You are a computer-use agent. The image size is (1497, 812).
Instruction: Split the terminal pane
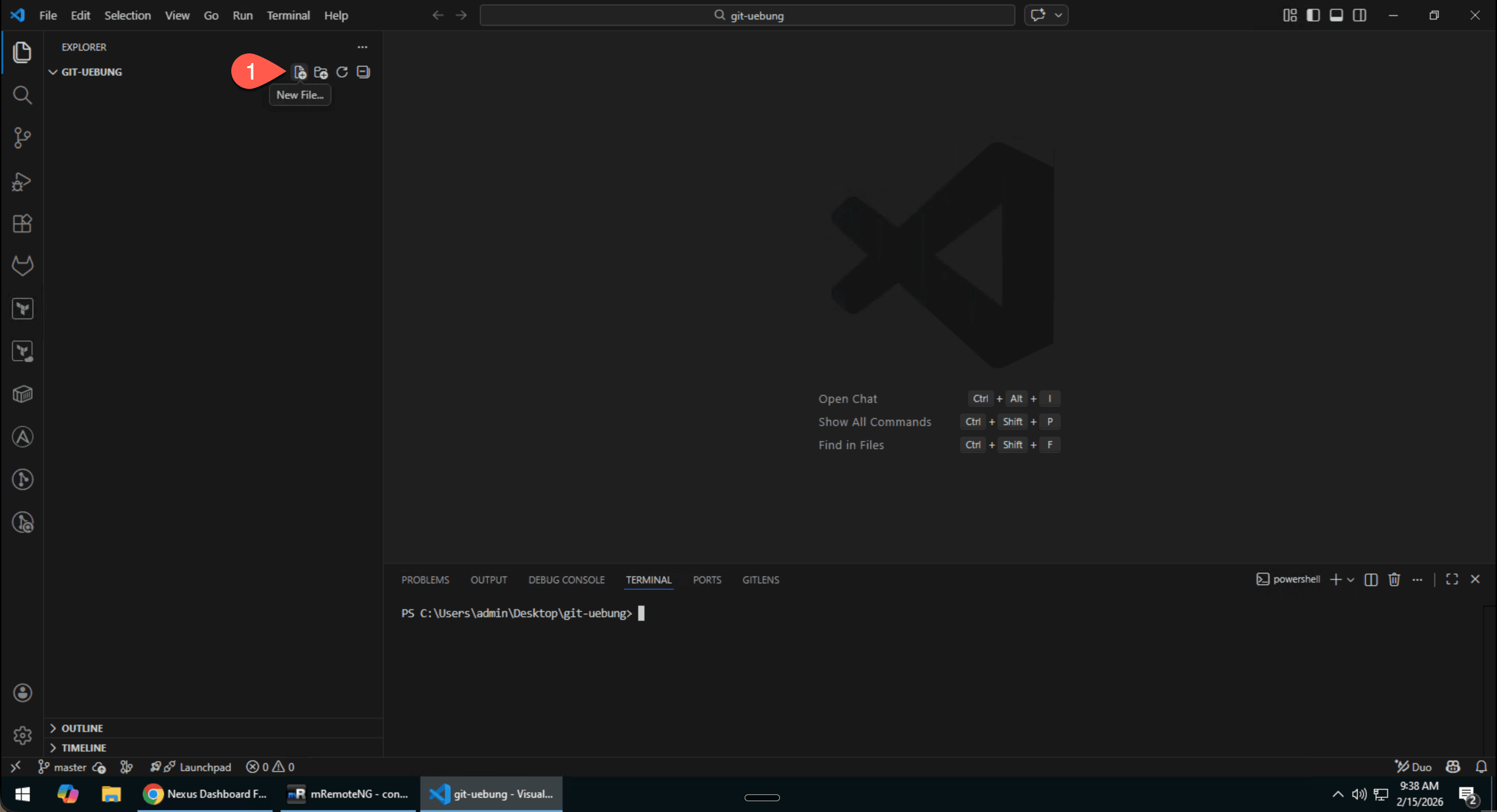[1371, 579]
